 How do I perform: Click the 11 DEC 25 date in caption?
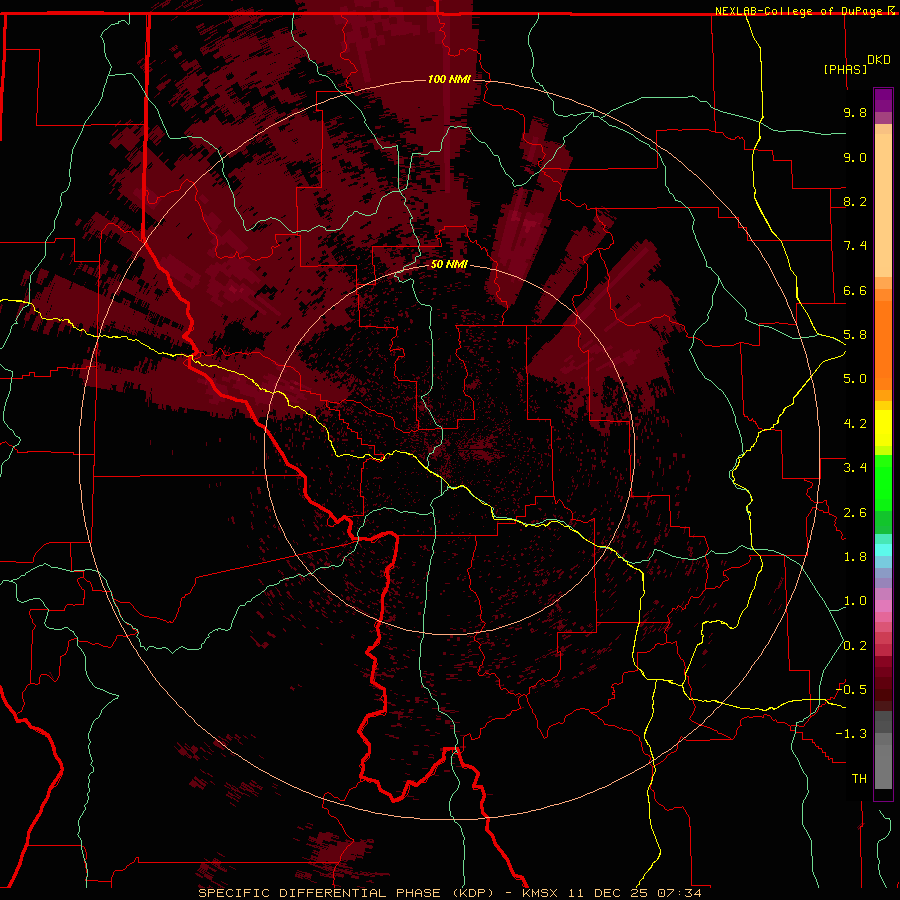point(608,893)
